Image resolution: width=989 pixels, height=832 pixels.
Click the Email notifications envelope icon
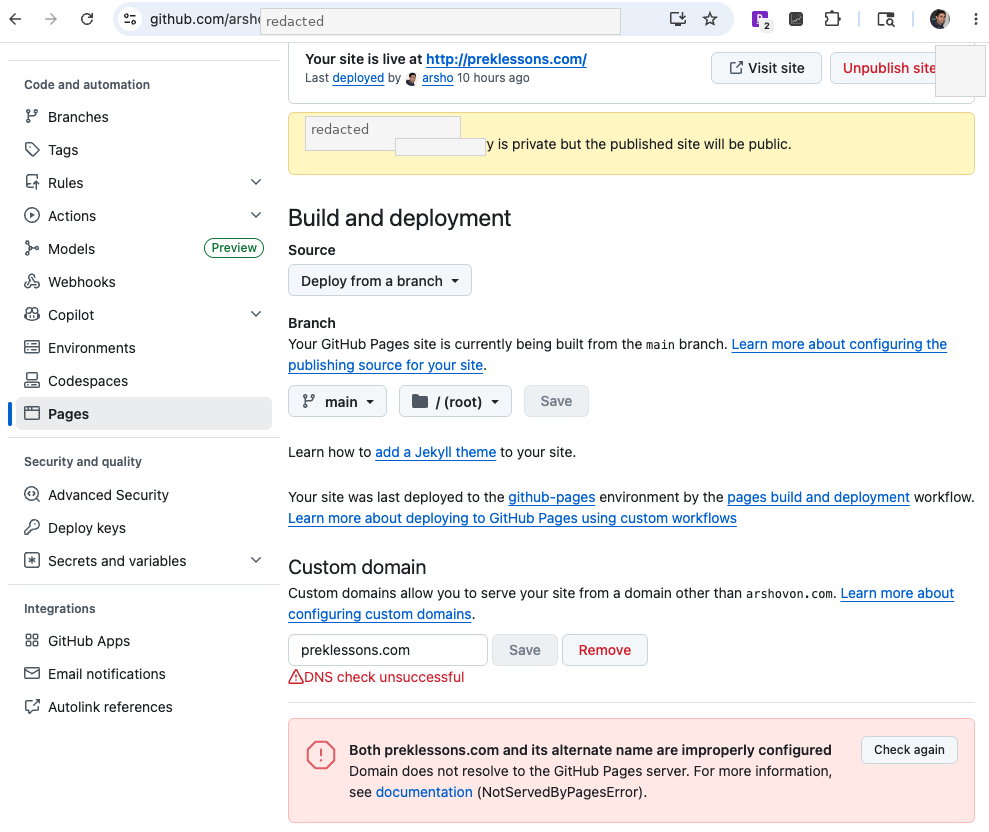pos(32,673)
